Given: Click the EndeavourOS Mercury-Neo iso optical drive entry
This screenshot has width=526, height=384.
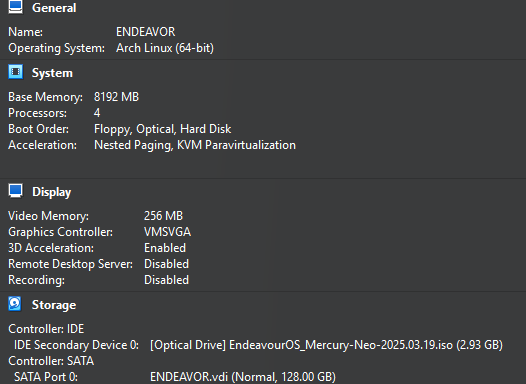Looking at the screenshot, I should tap(326, 345).
